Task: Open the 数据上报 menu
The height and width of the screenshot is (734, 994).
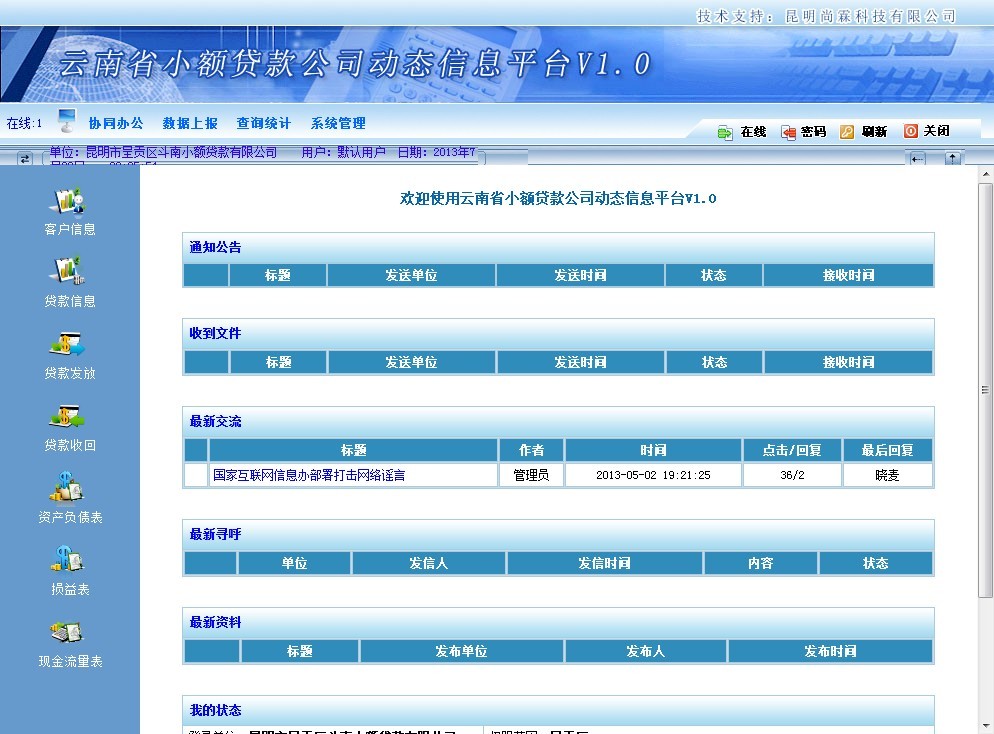Action: (190, 124)
